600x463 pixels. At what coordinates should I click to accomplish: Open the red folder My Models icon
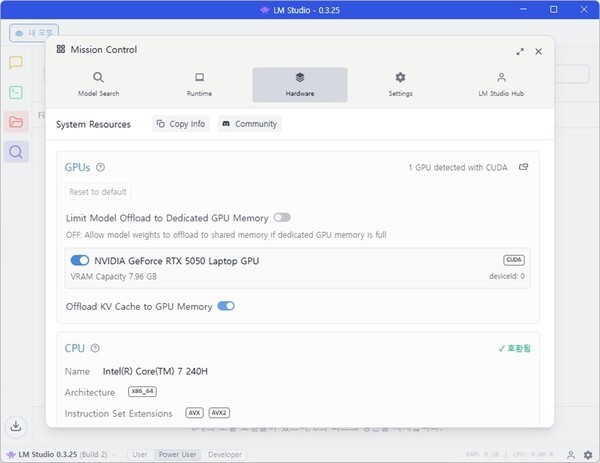[16, 122]
